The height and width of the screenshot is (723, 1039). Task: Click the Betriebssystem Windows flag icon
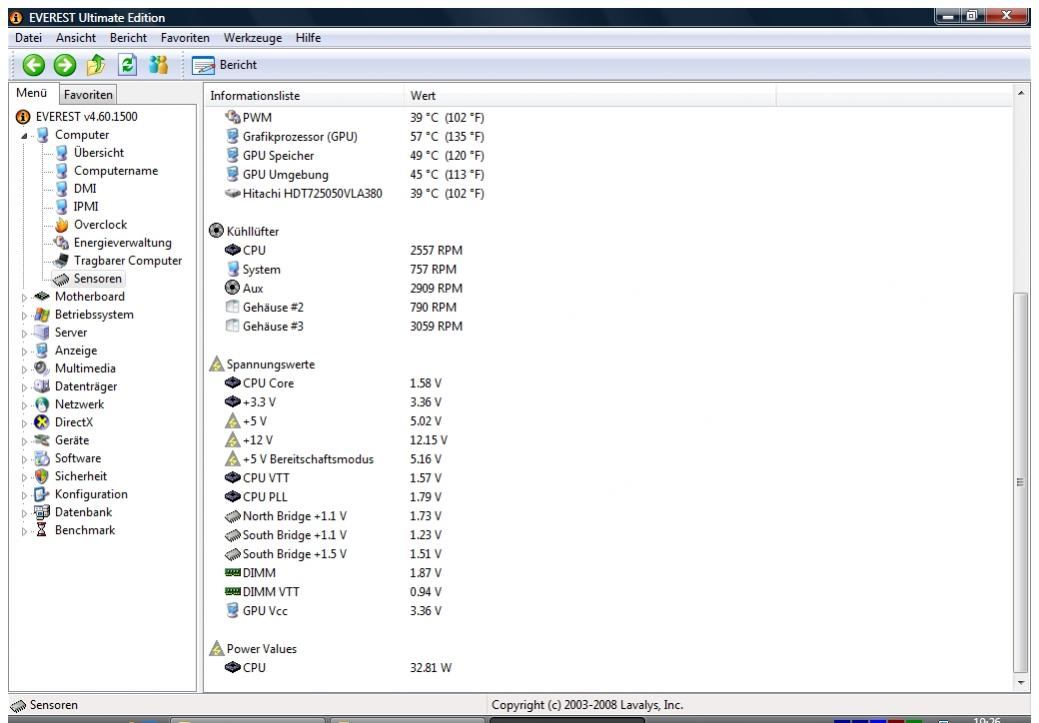(42, 314)
